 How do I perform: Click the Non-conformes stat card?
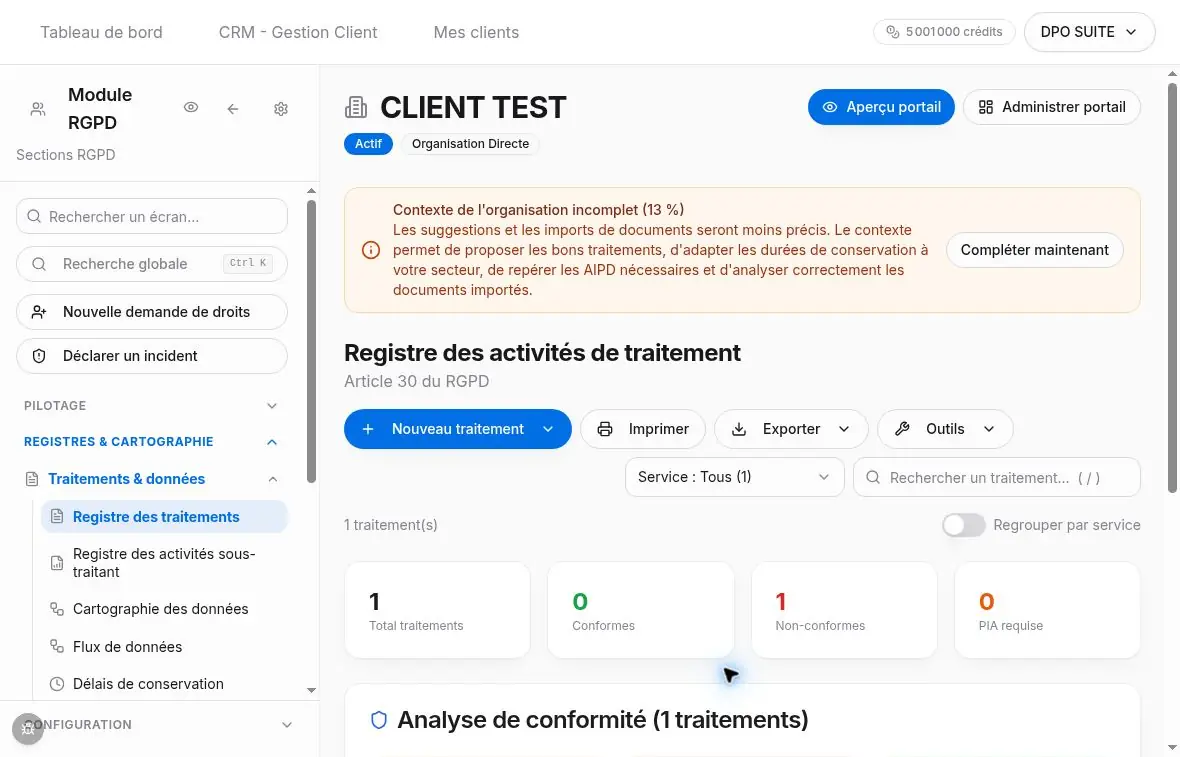[x=844, y=610]
